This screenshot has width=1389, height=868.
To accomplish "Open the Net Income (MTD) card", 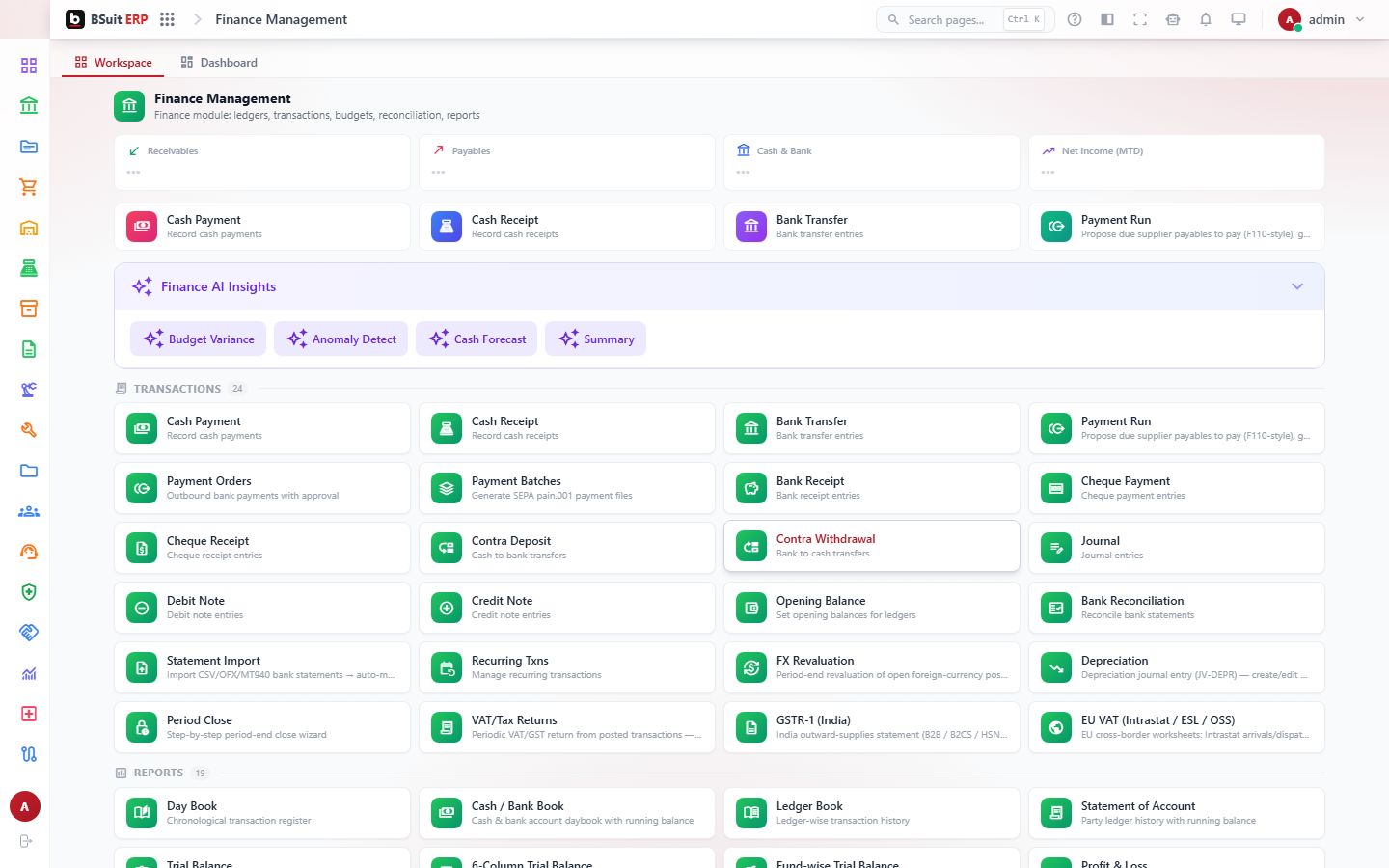I will pyautogui.click(x=1177, y=162).
